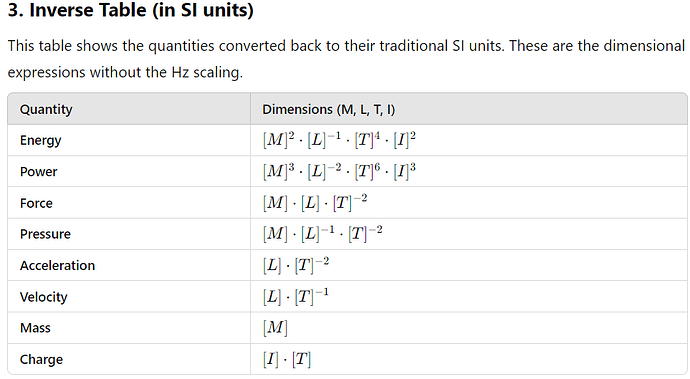Select the Energy row label

[x=40, y=140]
